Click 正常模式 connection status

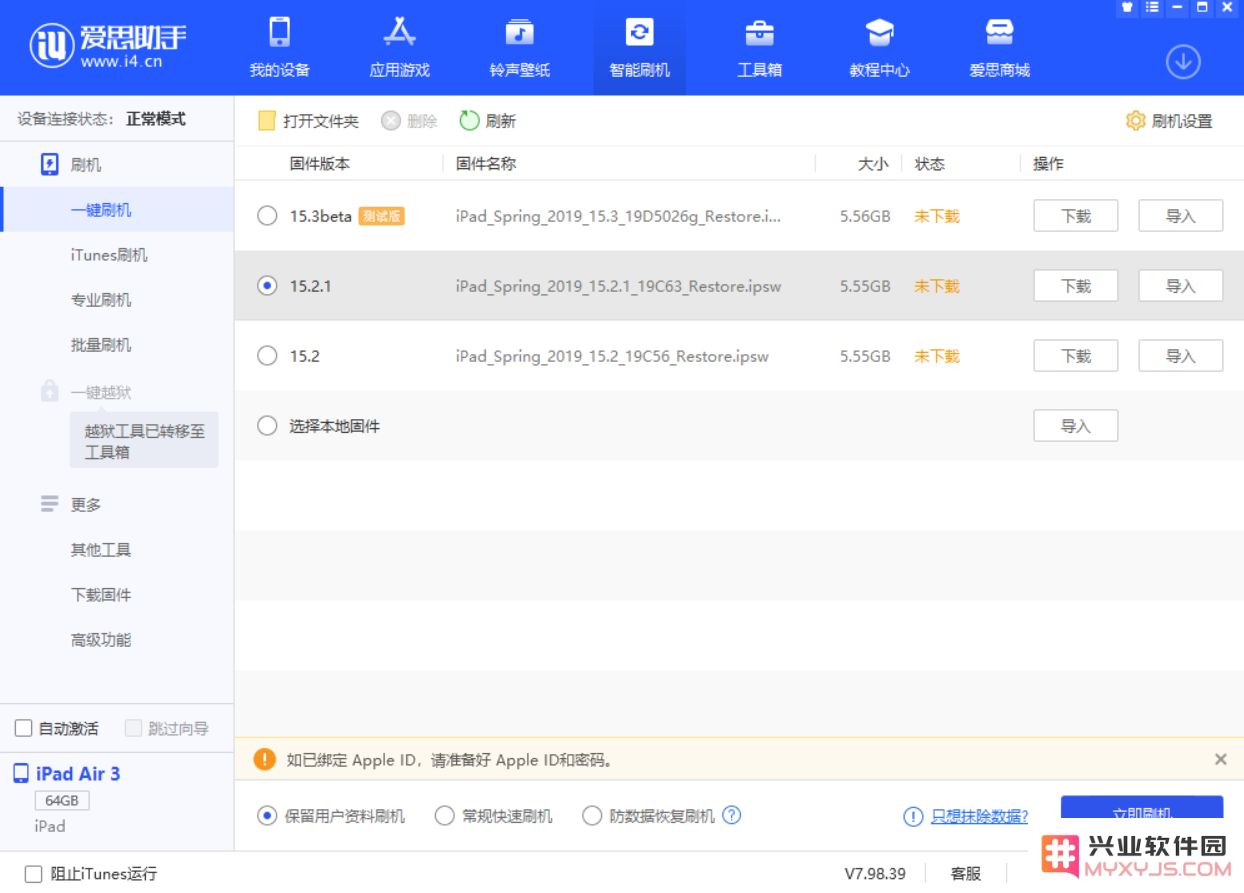tap(155, 119)
